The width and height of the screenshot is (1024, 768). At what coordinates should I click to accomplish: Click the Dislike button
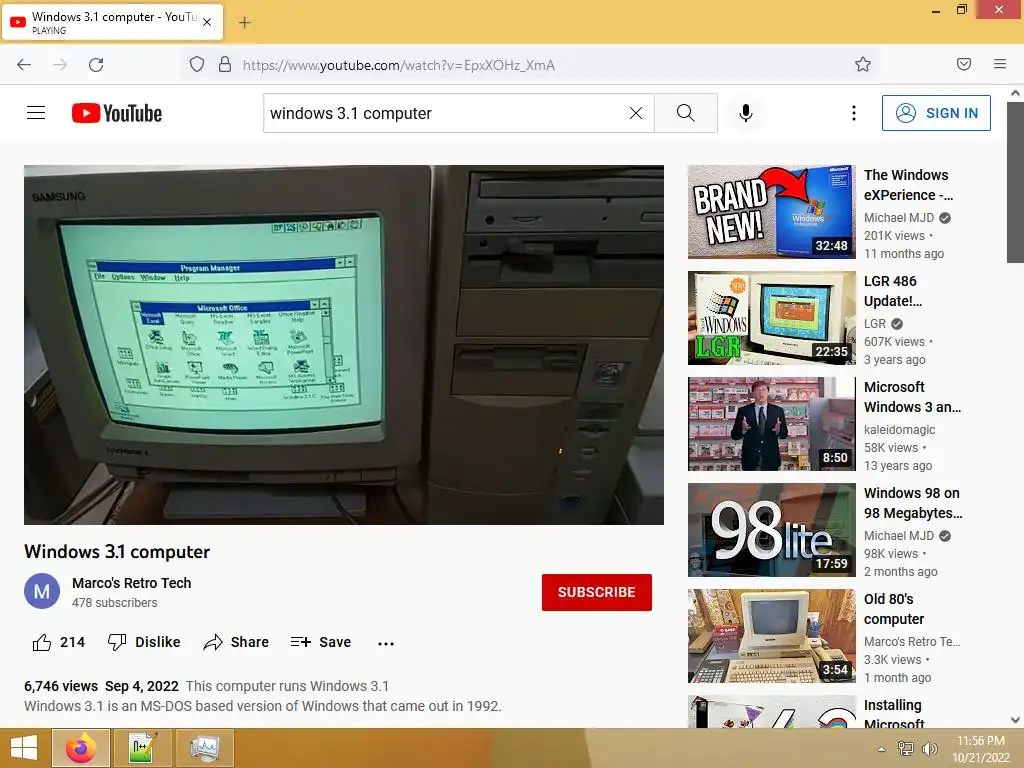(144, 642)
